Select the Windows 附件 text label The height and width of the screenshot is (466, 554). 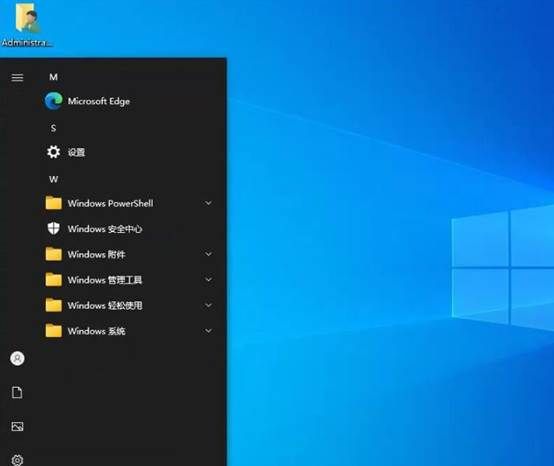(x=96, y=254)
